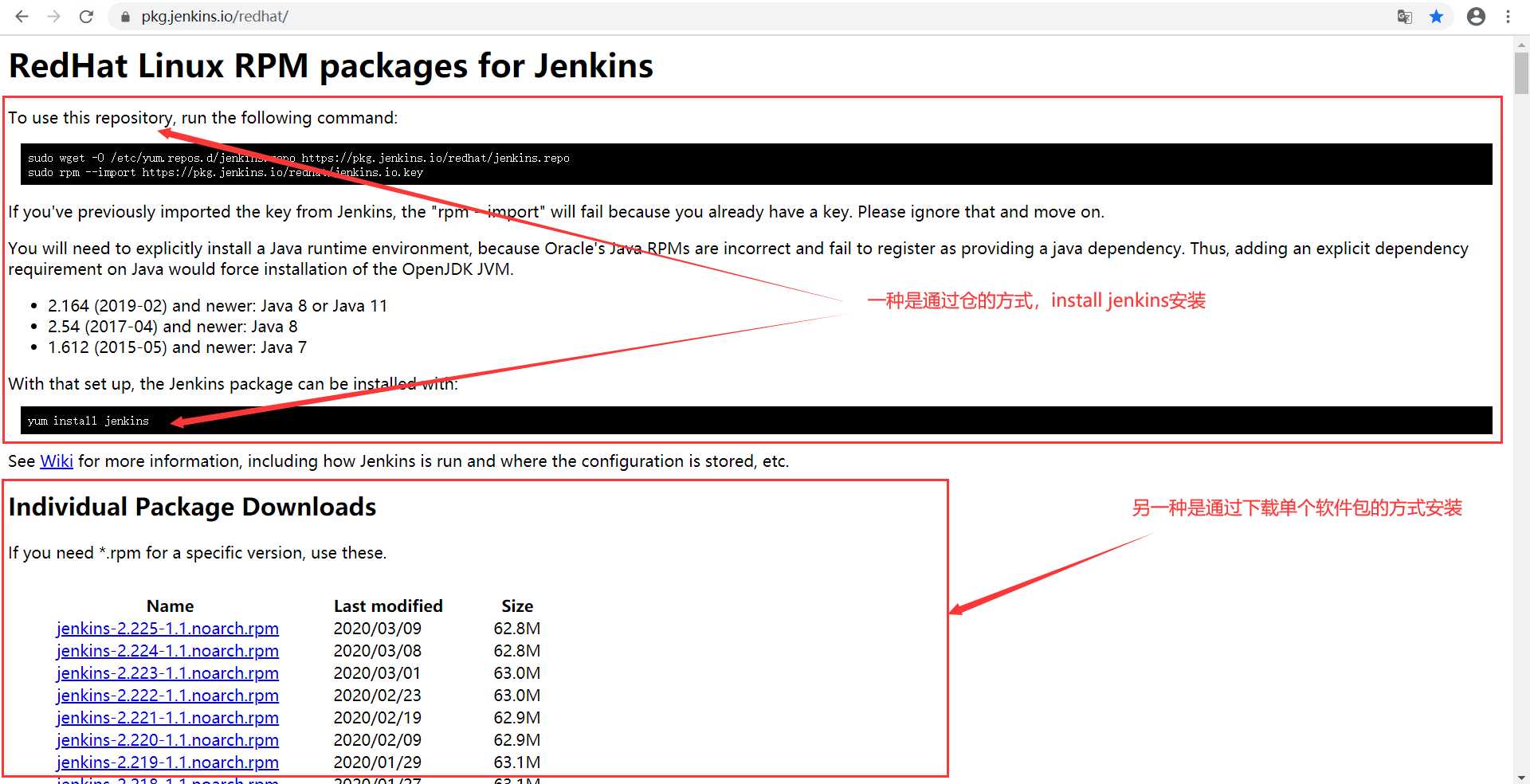Click the 'sudo rpm --import' command line

(226, 172)
